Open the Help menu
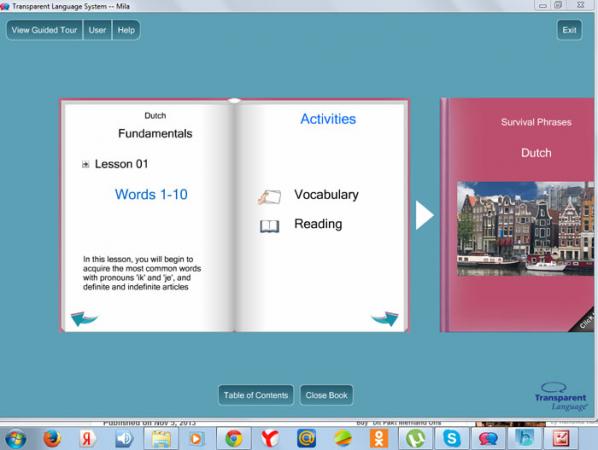The width and height of the screenshot is (598, 450). (126, 30)
